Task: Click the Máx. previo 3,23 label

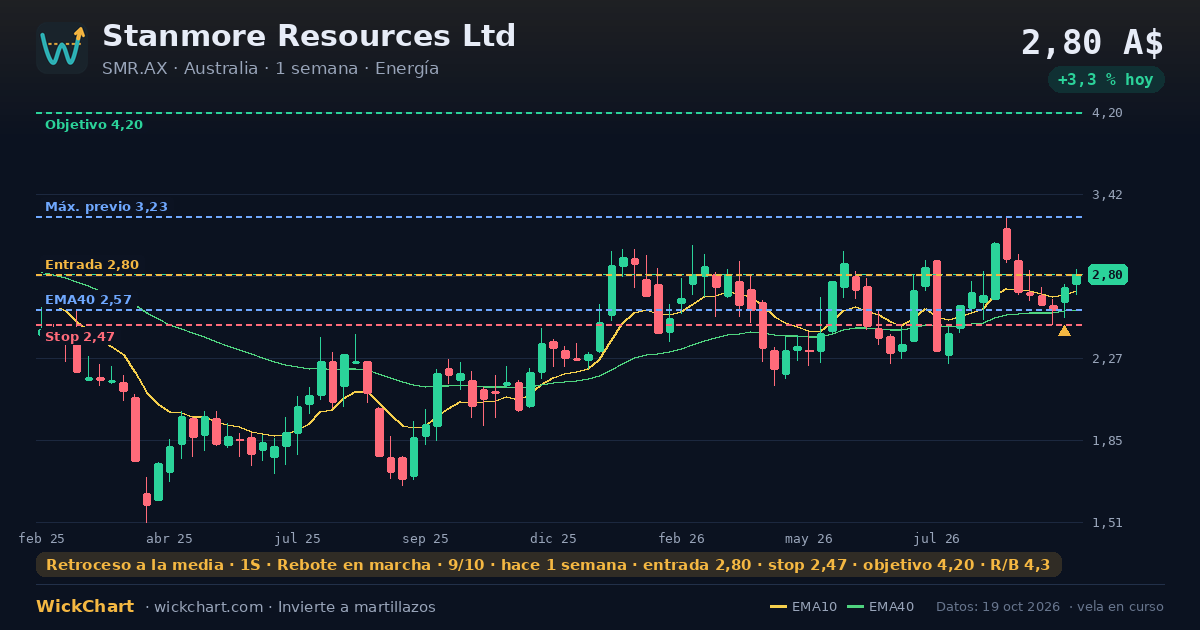Action: 106,207
